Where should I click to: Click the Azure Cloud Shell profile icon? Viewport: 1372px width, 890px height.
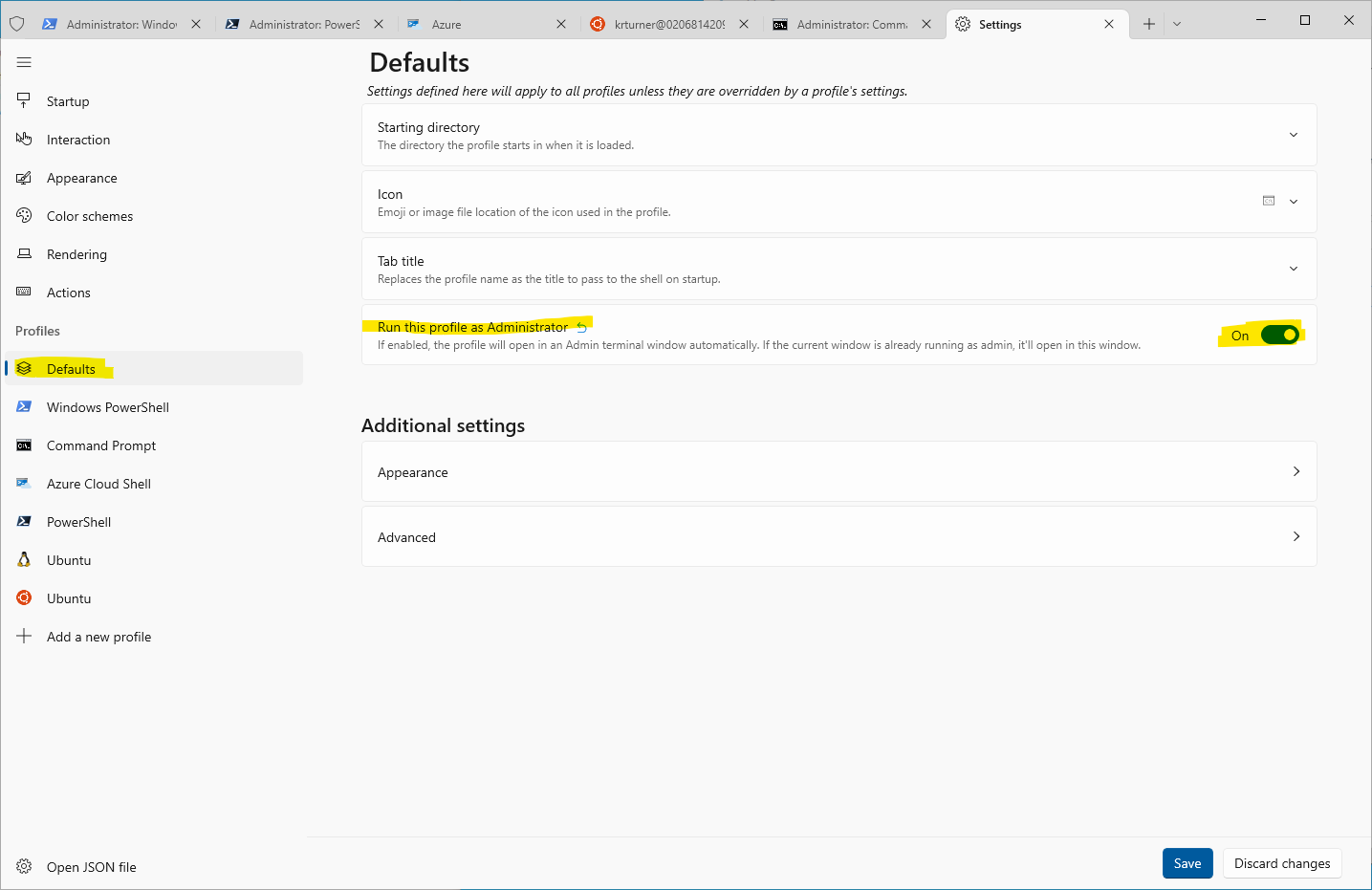(24, 484)
